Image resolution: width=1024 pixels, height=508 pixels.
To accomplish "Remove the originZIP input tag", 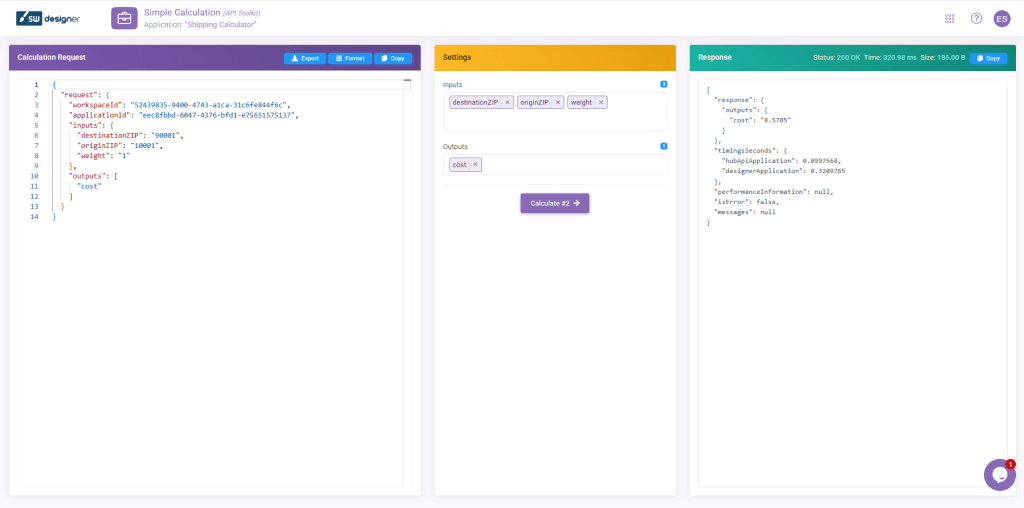I will [558, 103].
